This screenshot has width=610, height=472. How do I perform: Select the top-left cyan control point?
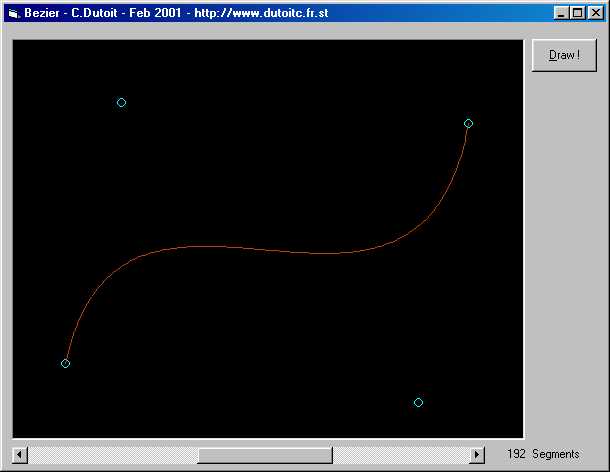121,102
